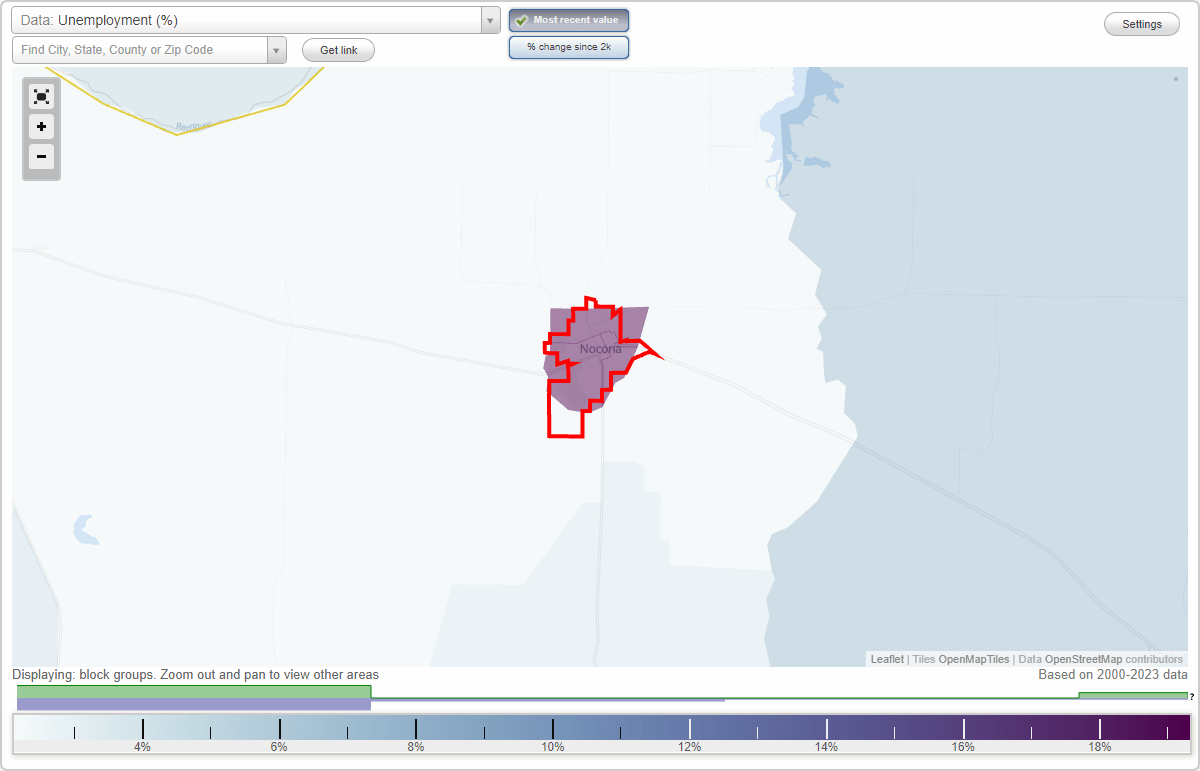Click the search field's dropdown arrow icon
Image resolution: width=1200 pixels, height=771 pixels.
276,49
